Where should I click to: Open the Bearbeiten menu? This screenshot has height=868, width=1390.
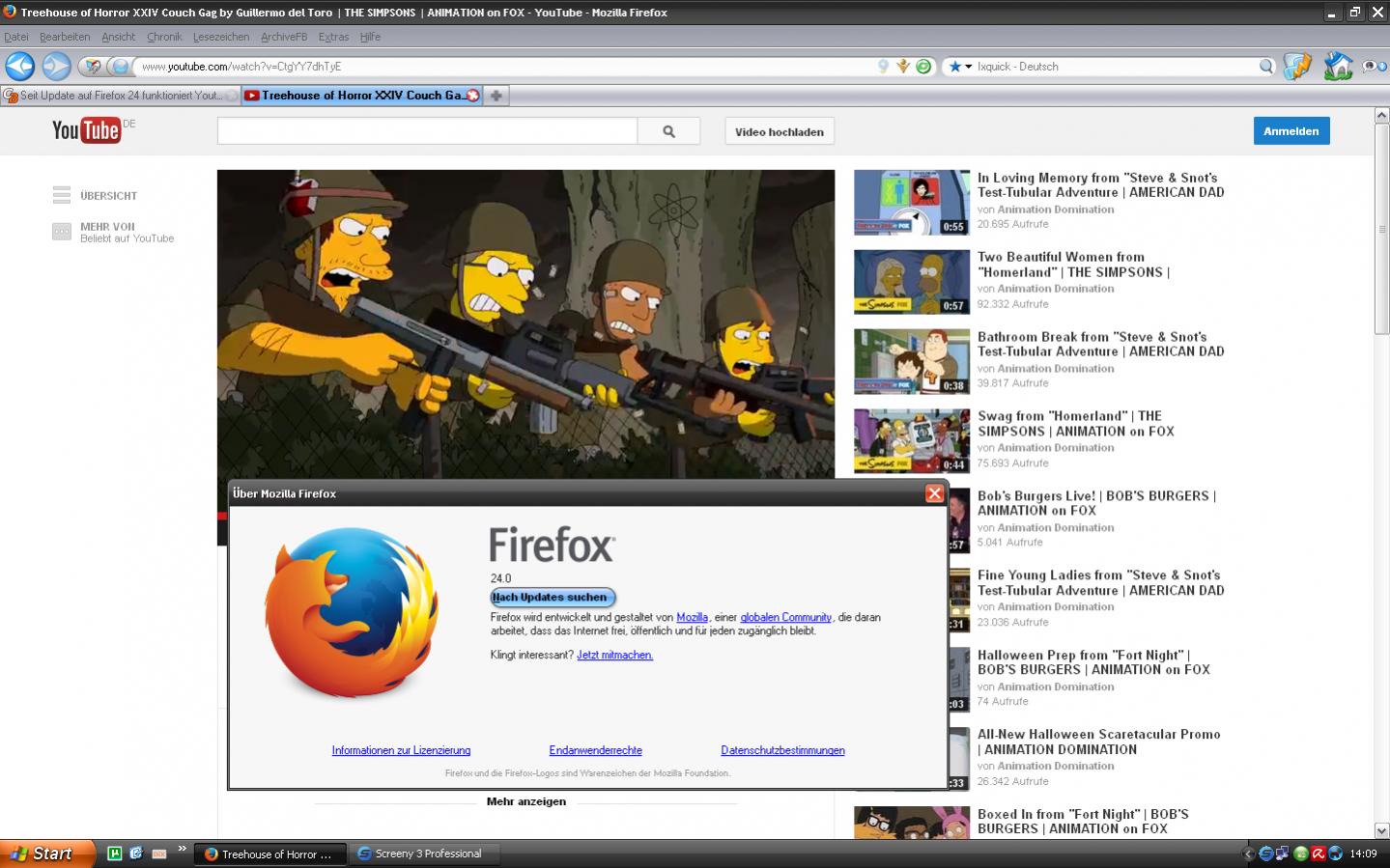(x=65, y=37)
